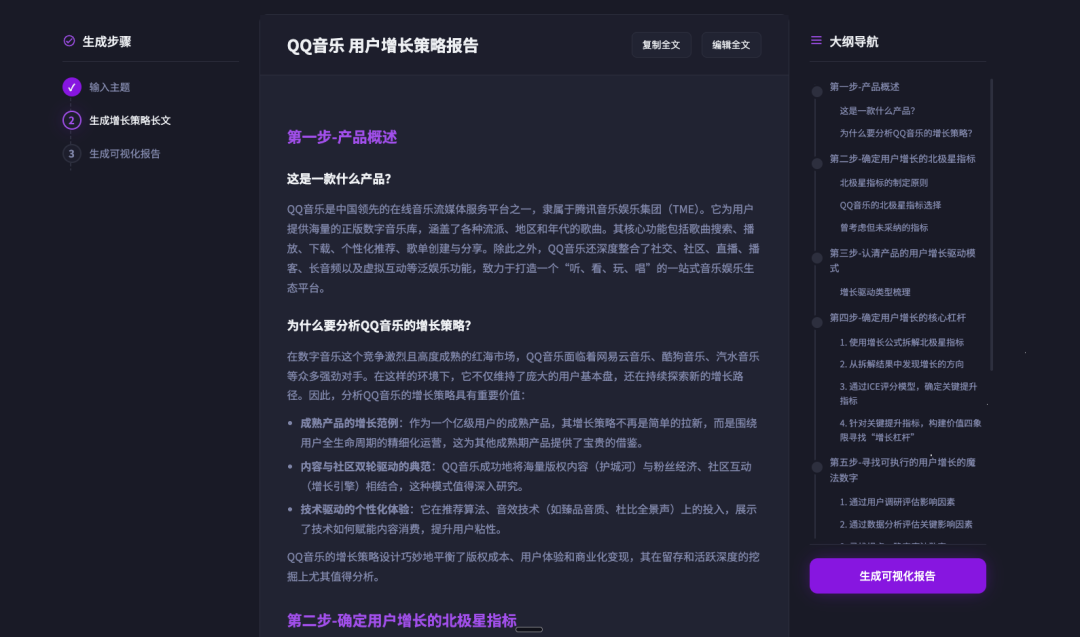Click the 生成步骤 check-circle icon
1080x637 pixels.
click(69, 41)
